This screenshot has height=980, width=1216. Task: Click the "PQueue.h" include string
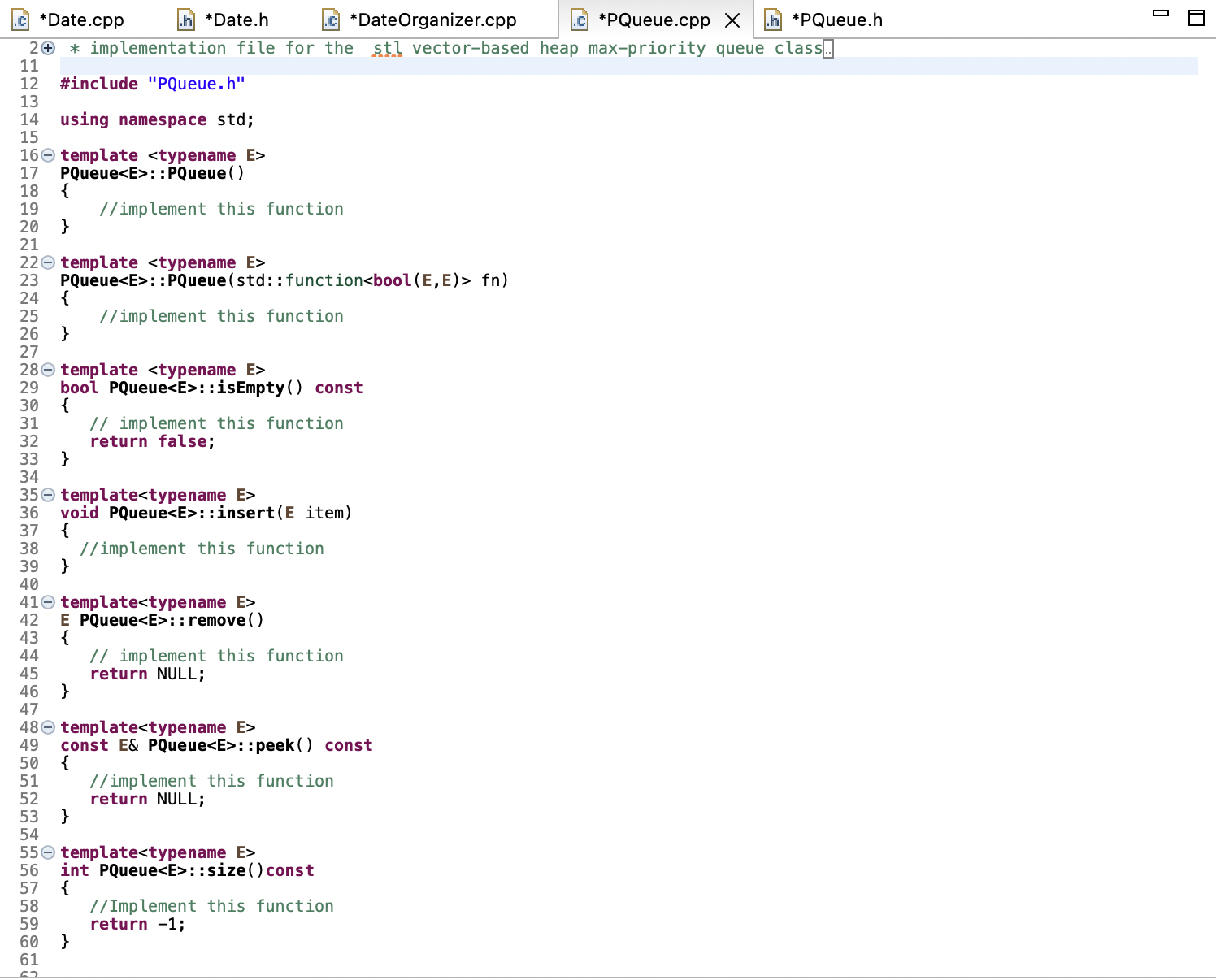tap(196, 84)
